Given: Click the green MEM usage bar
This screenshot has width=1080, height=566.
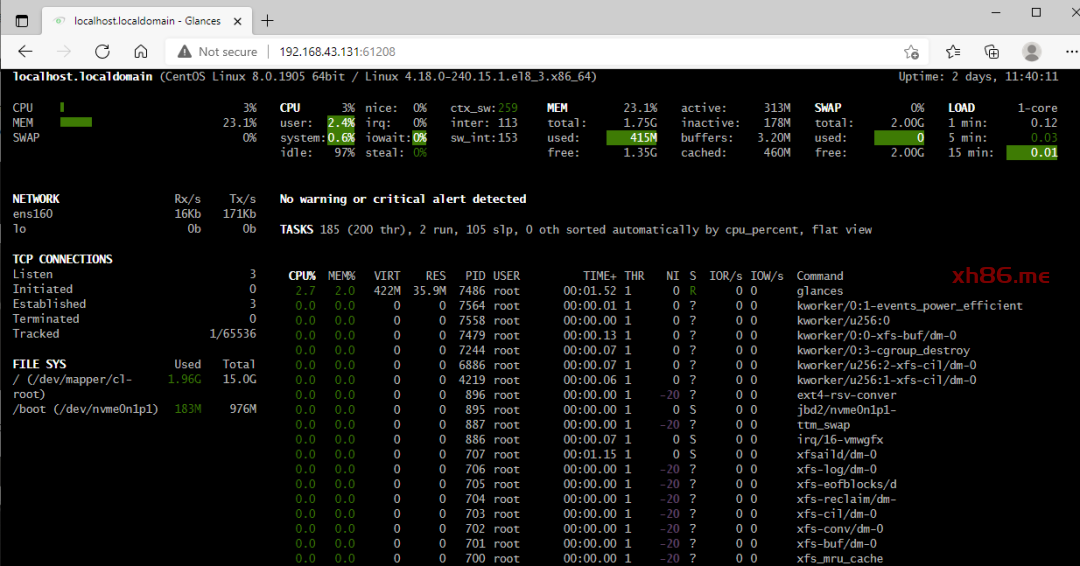Looking at the screenshot, I should [x=76, y=122].
